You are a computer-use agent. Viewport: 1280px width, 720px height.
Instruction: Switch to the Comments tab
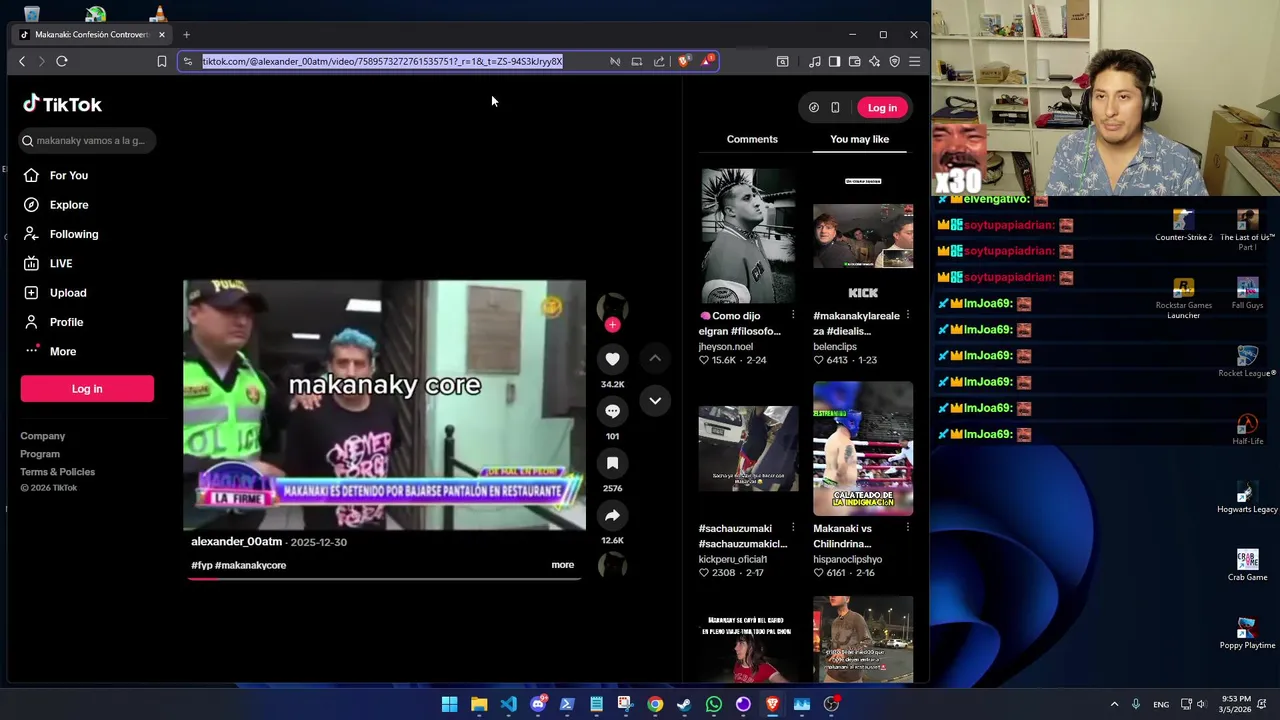pyautogui.click(x=752, y=139)
